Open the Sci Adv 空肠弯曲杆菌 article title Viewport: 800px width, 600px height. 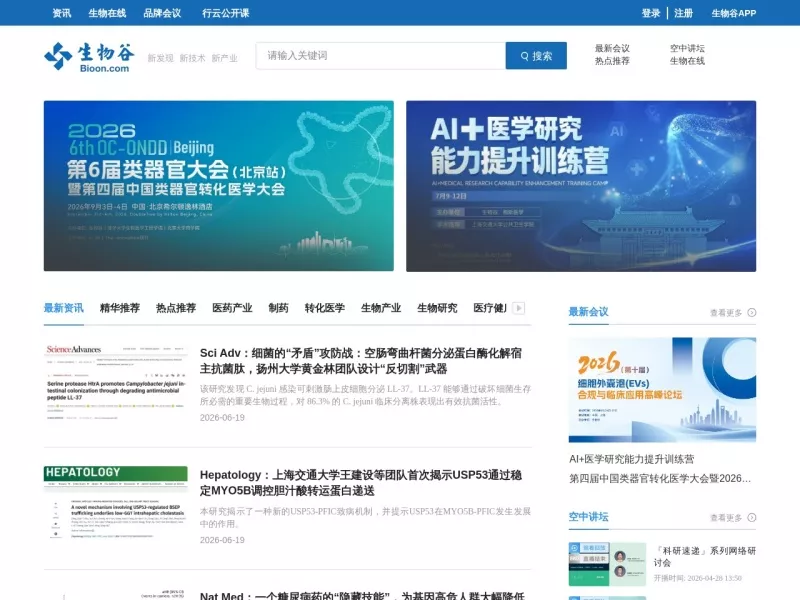tap(361, 361)
